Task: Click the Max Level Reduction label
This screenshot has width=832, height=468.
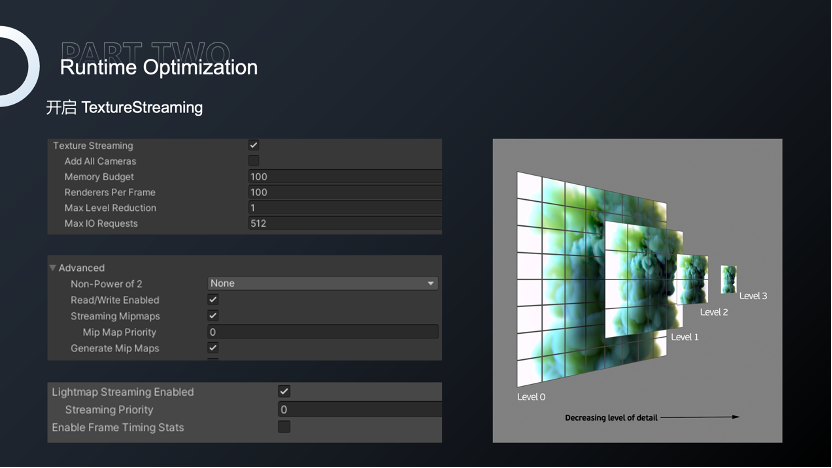Action: click(x=110, y=208)
